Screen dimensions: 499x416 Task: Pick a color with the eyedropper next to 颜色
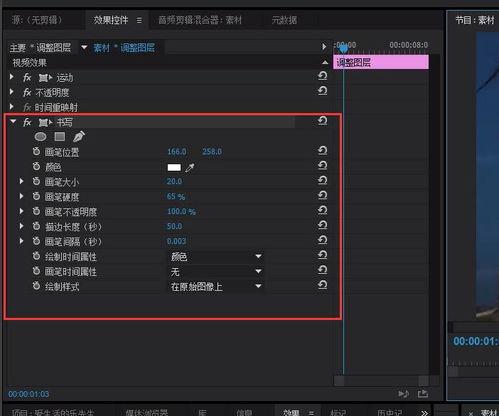coord(190,167)
